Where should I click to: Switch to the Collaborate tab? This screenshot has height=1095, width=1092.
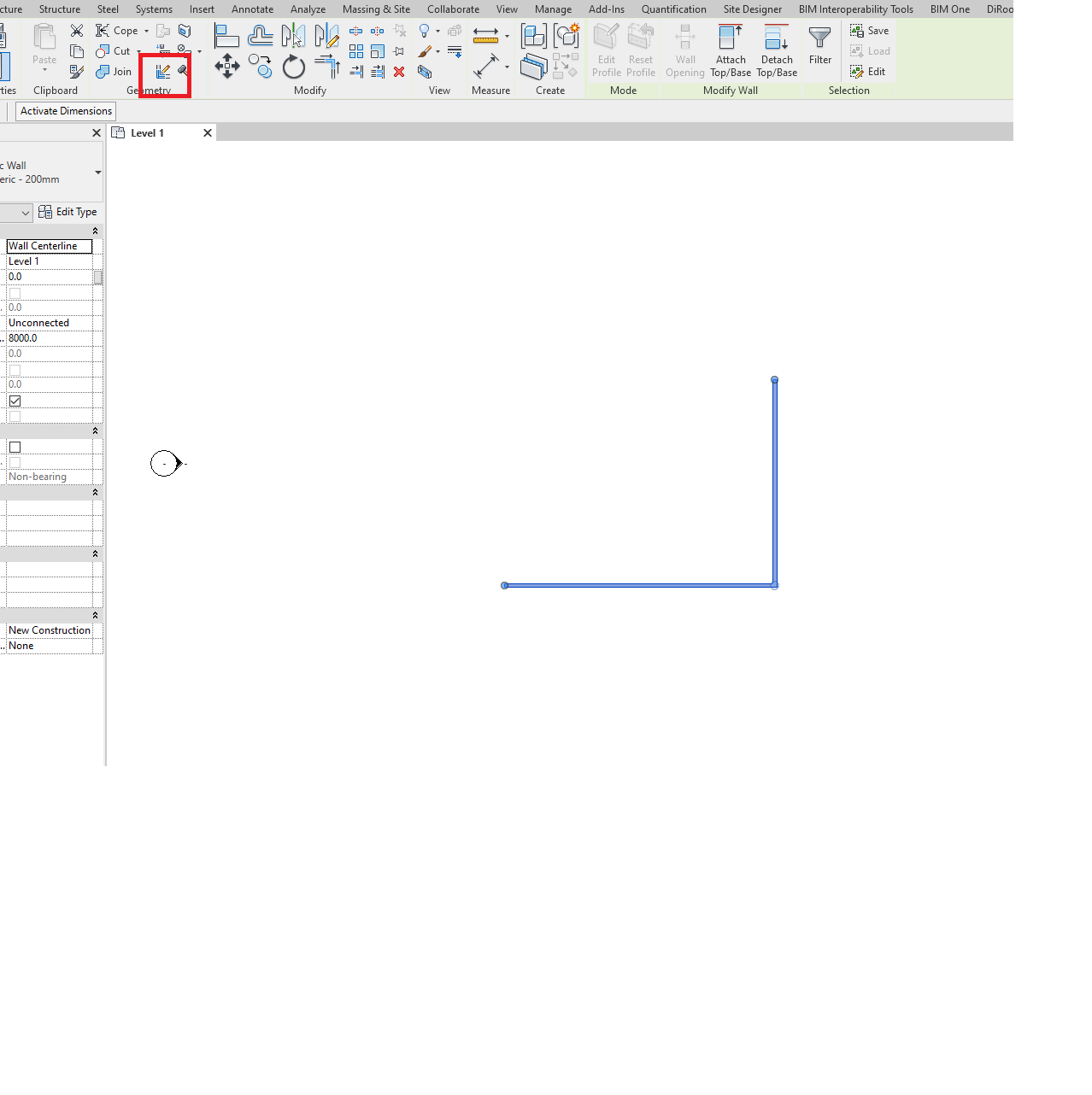pyautogui.click(x=453, y=9)
